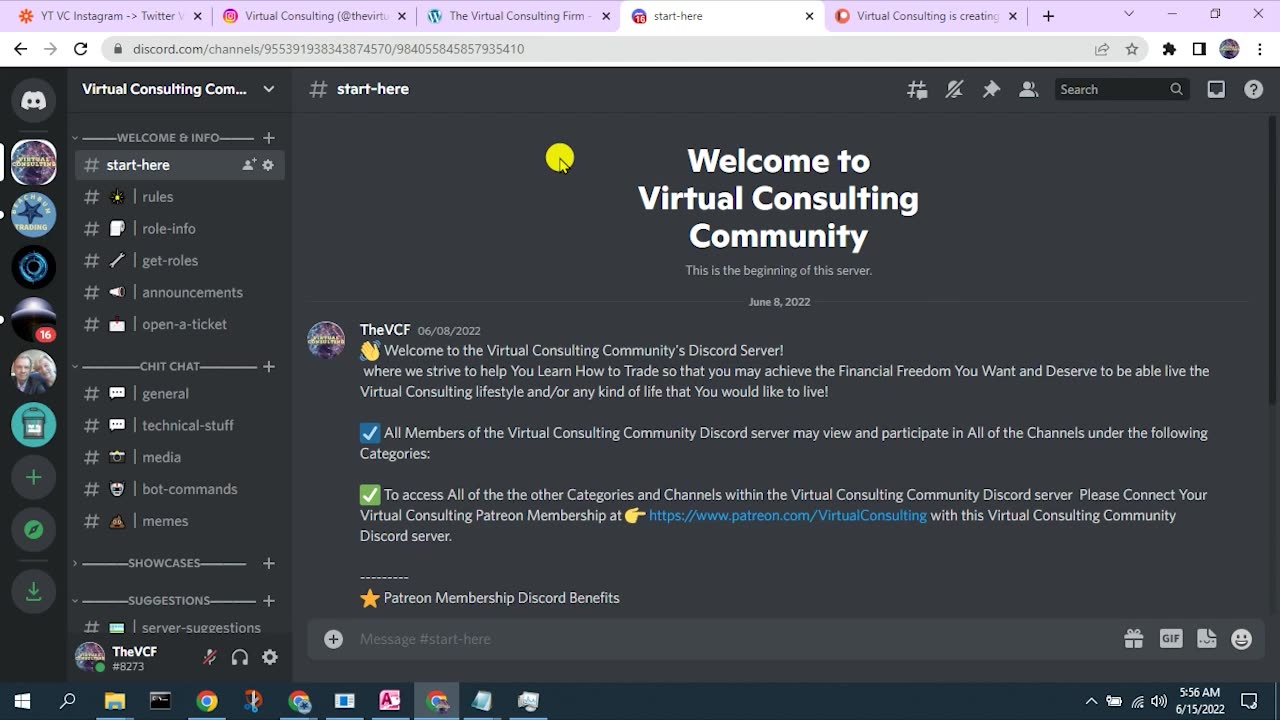Toggle Member List icon
Image resolution: width=1280 pixels, height=720 pixels.
1028,89
